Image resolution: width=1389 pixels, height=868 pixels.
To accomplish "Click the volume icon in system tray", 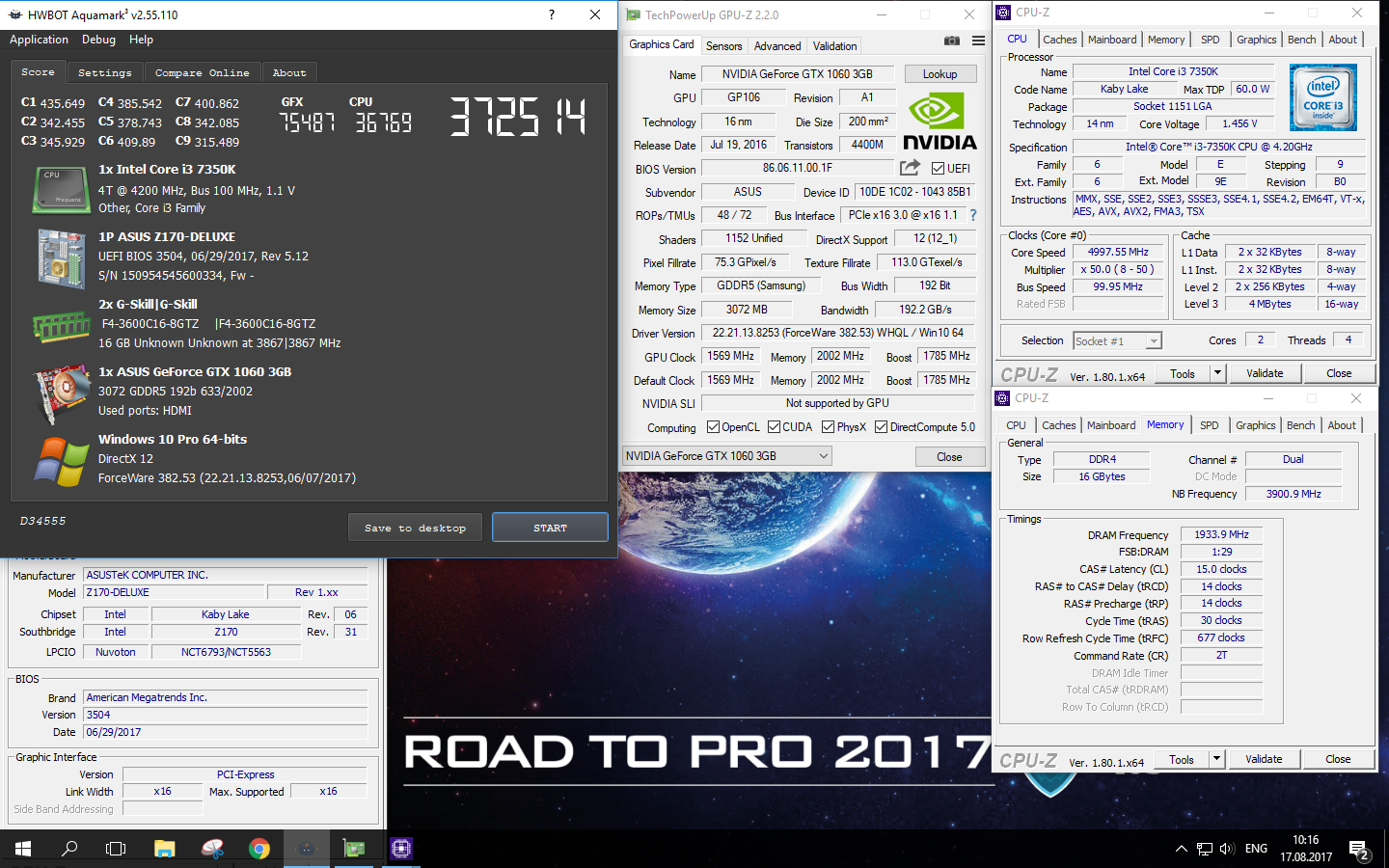I will (1227, 849).
